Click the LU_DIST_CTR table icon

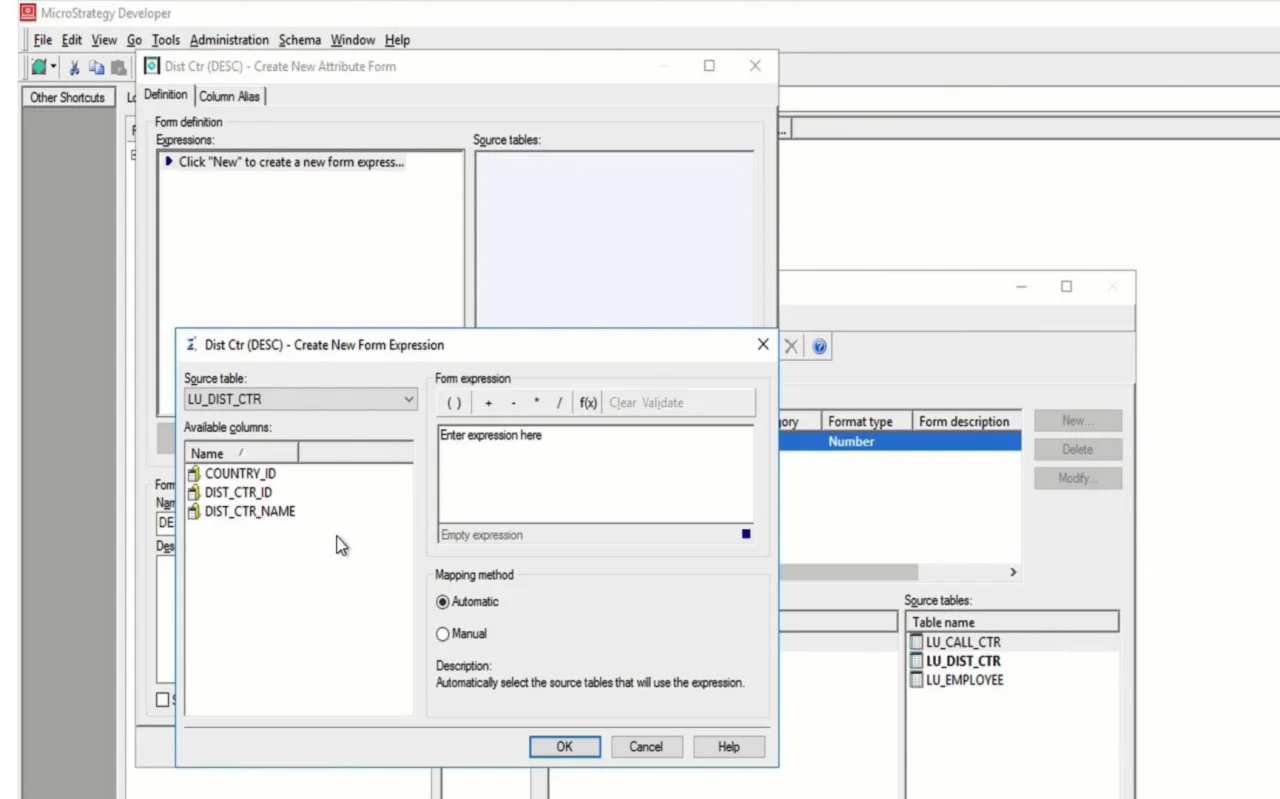pos(916,661)
